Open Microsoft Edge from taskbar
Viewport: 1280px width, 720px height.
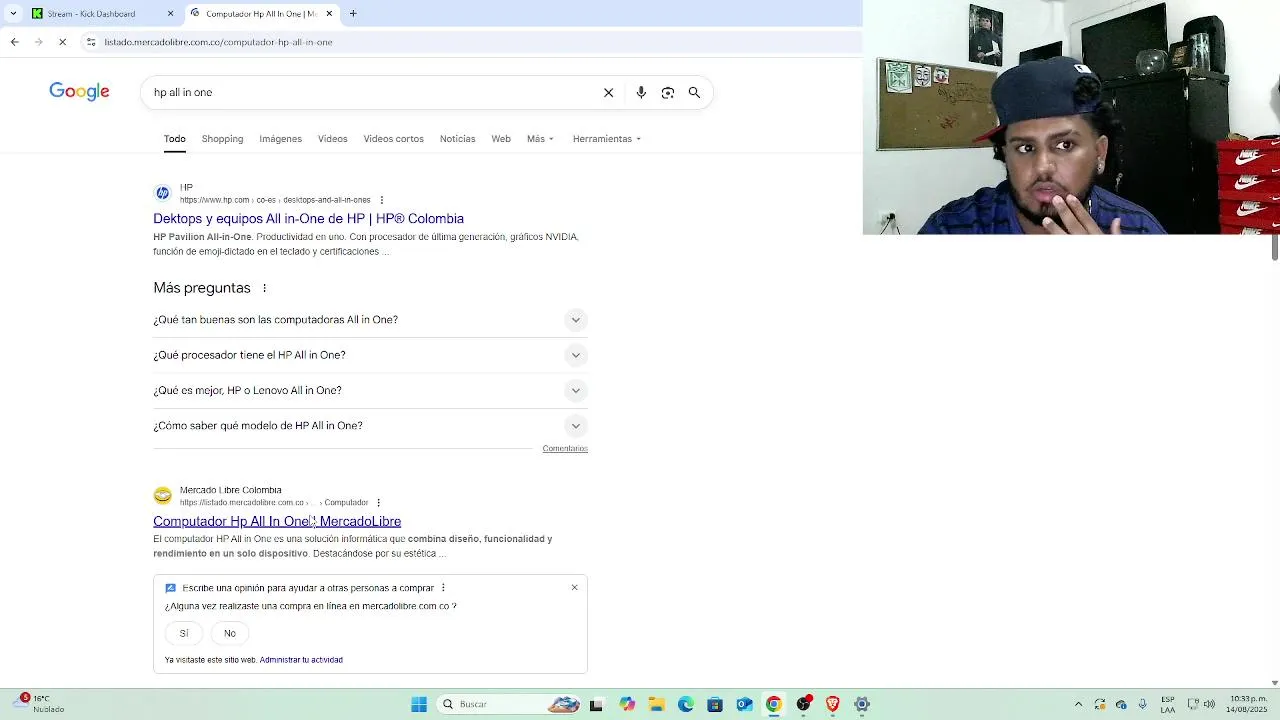tap(686, 704)
